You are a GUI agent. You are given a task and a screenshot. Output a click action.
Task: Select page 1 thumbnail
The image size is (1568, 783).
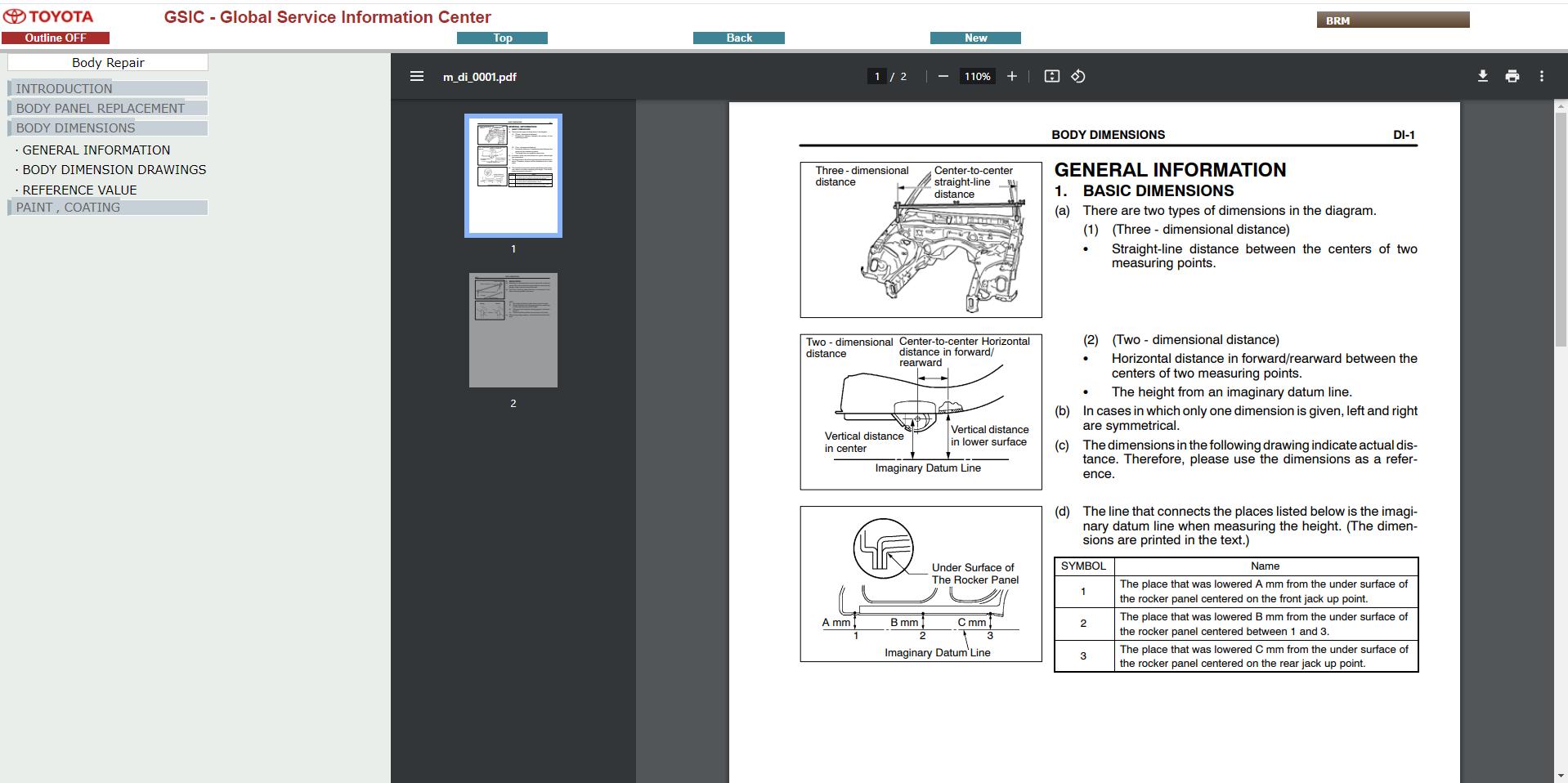(x=513, y=176)
